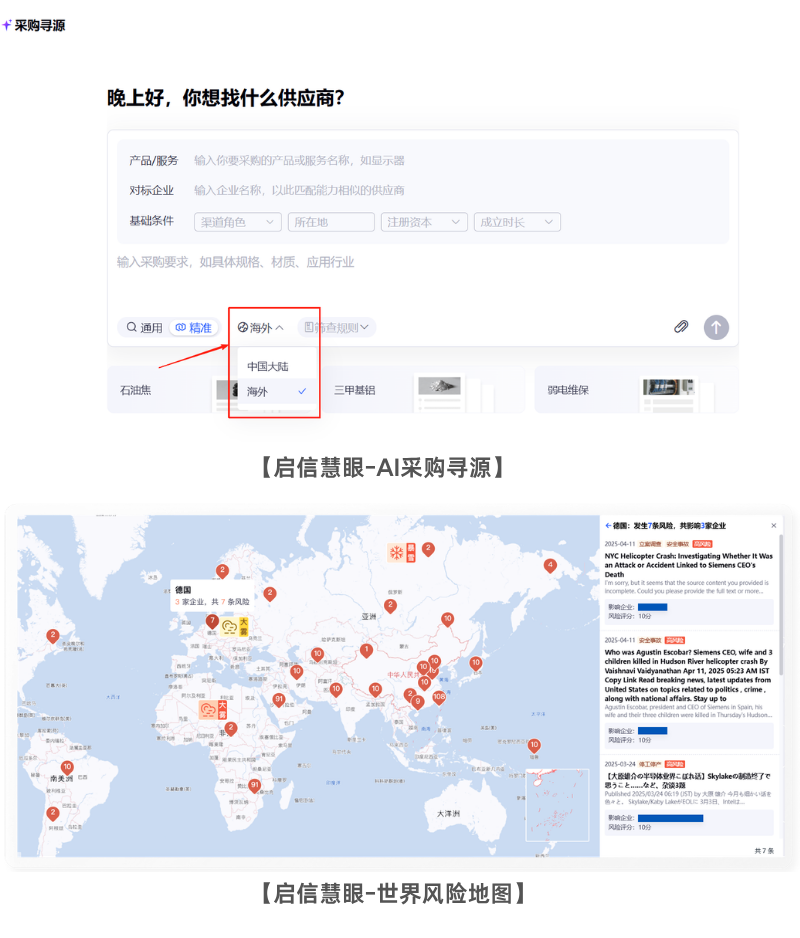Click the circular up-arrow submit icon
This screenshot has height=938, width=800.
pos(716,327)
